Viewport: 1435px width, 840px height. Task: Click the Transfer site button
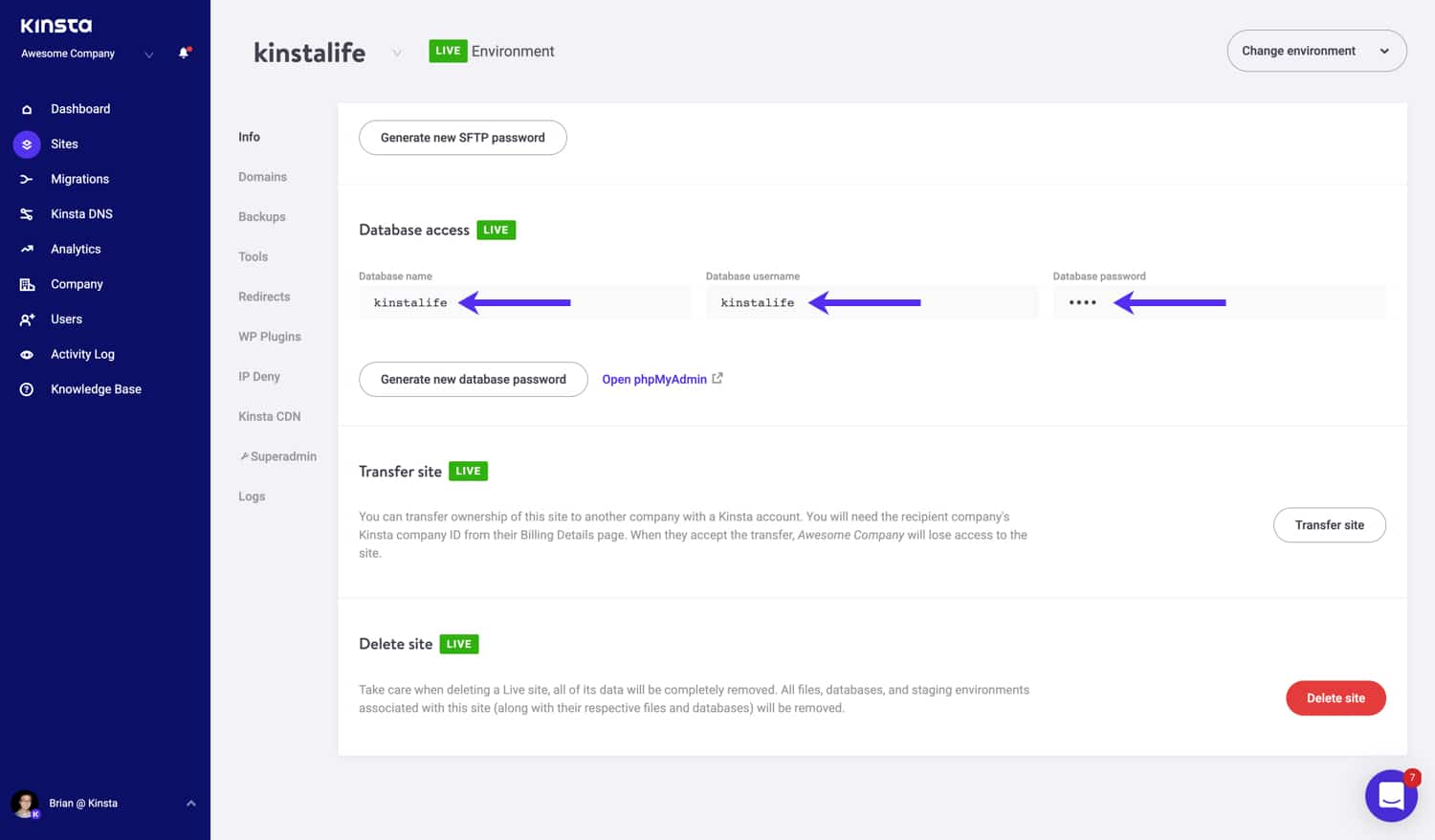1330,525
